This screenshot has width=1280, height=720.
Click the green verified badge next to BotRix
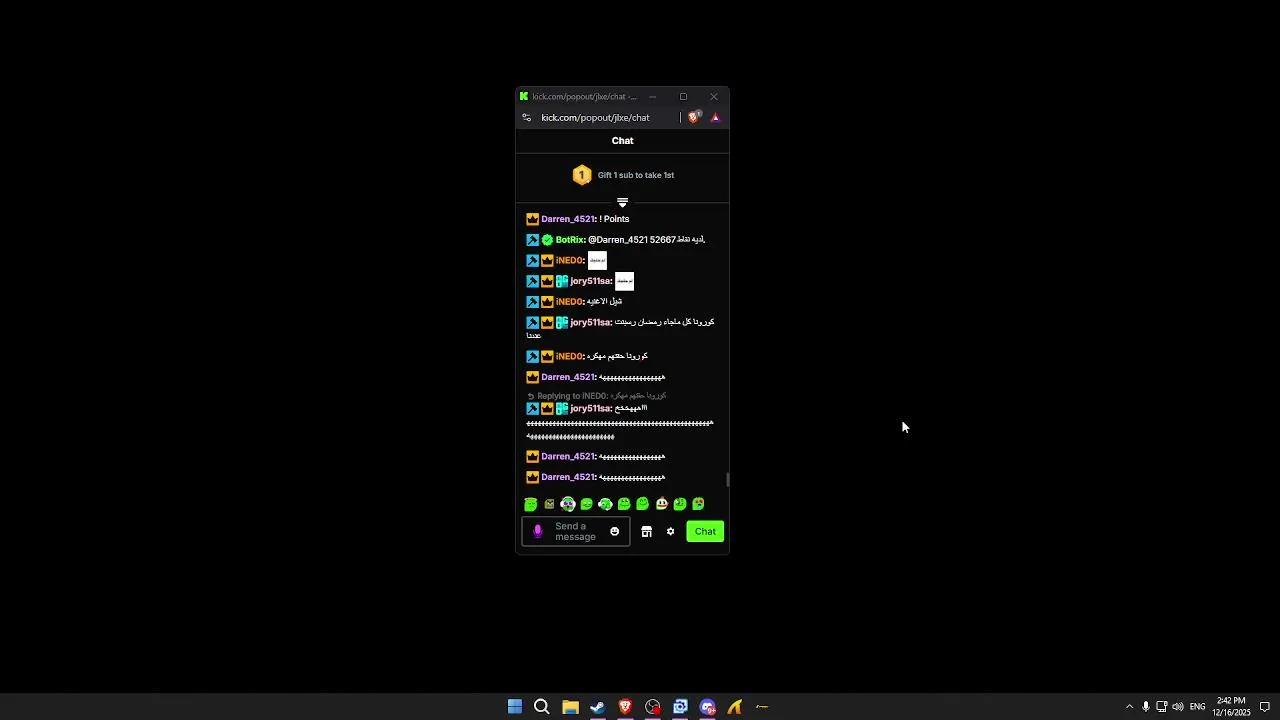click(x=547, y=240)
